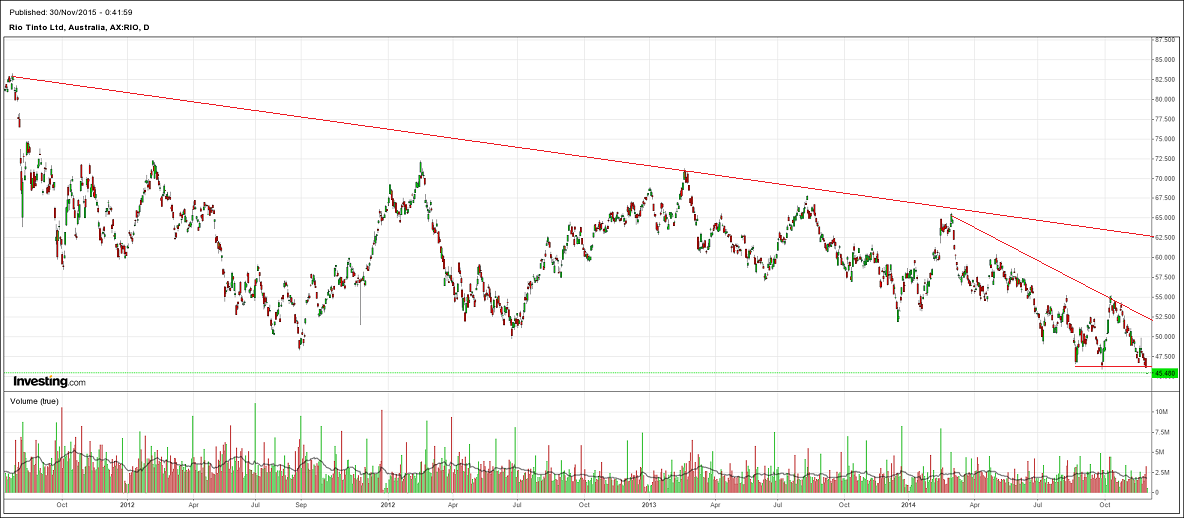Select the Sep label on the time axis

301,507
